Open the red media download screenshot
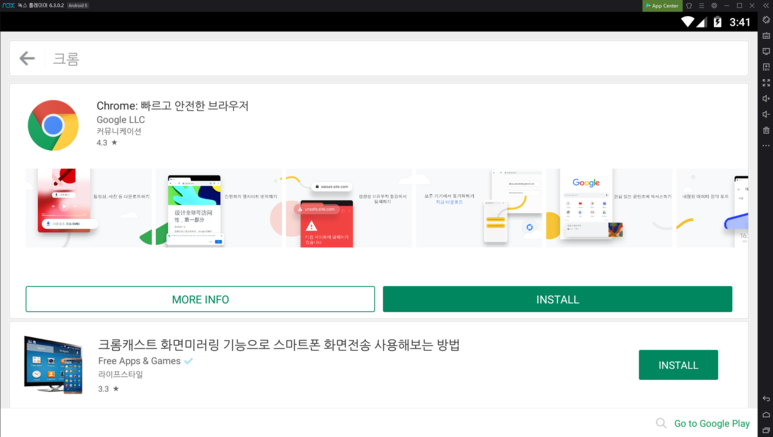This screenshot has height=437, width=773. 89,208
